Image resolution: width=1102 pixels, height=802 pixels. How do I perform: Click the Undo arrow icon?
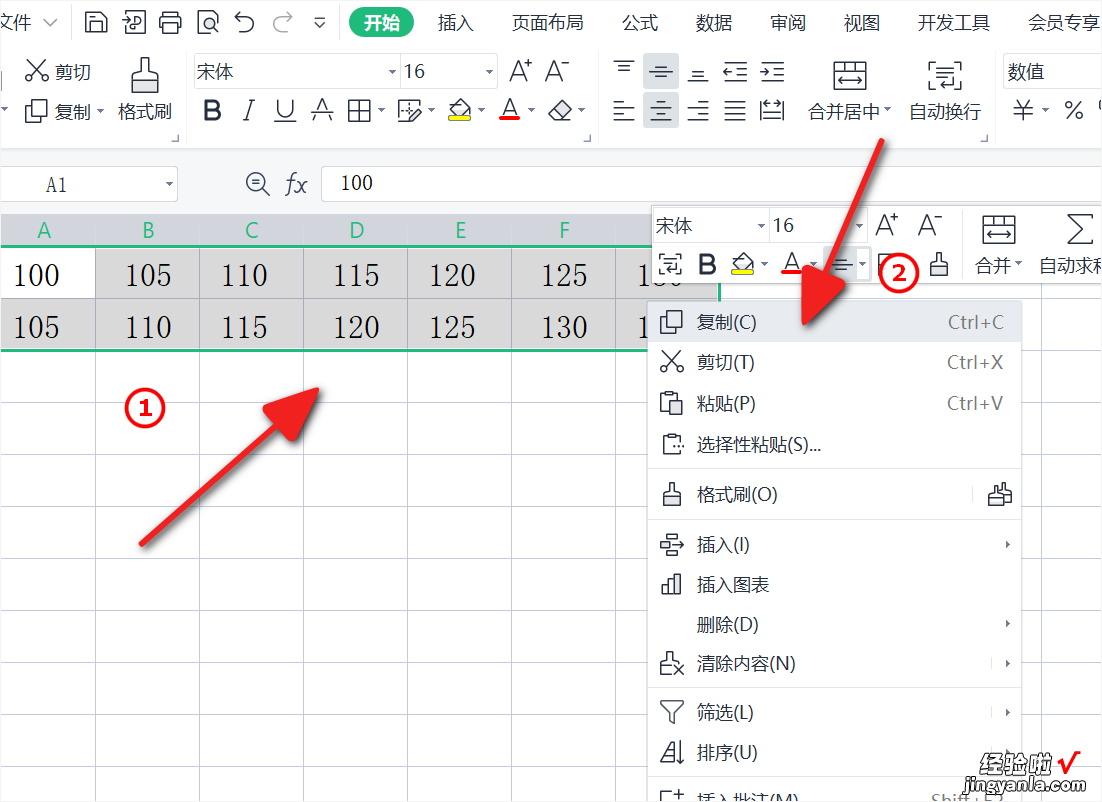[x=245, y=22]
